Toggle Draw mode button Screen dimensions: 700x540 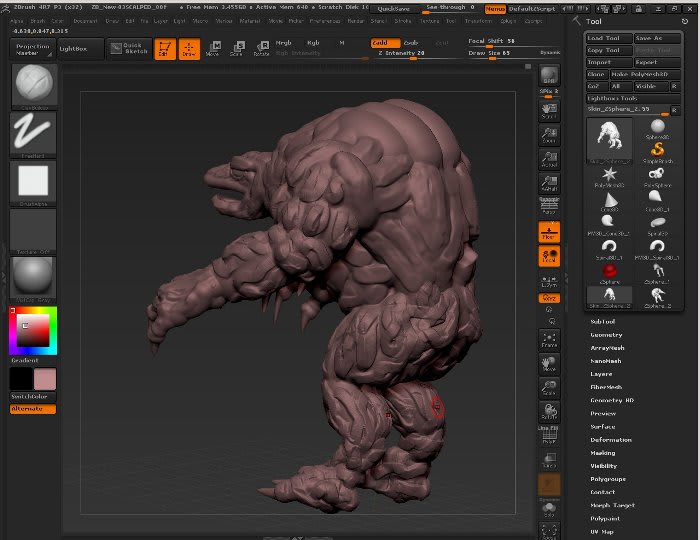point(189,49)
